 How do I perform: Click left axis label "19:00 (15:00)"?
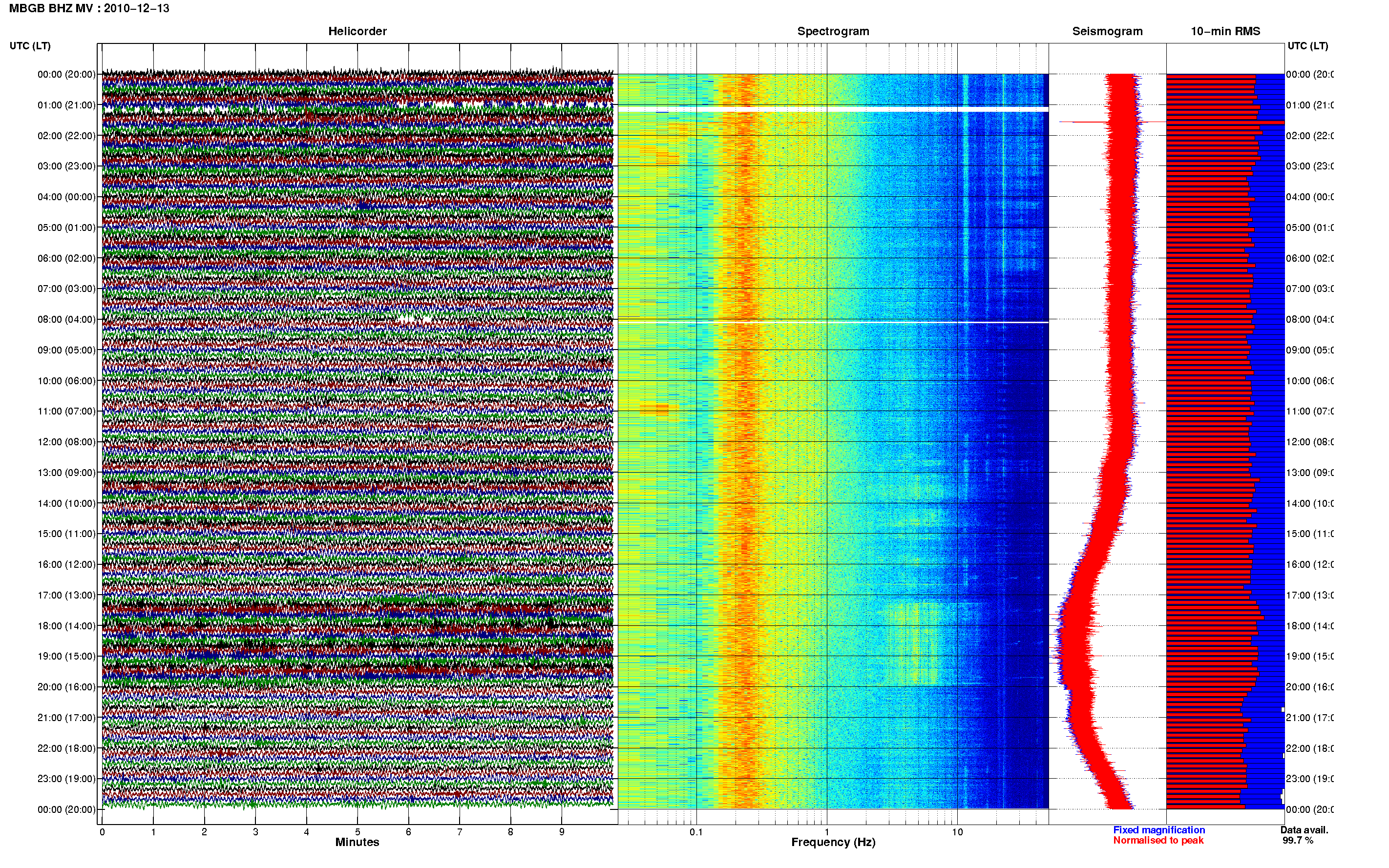(66, 656)
